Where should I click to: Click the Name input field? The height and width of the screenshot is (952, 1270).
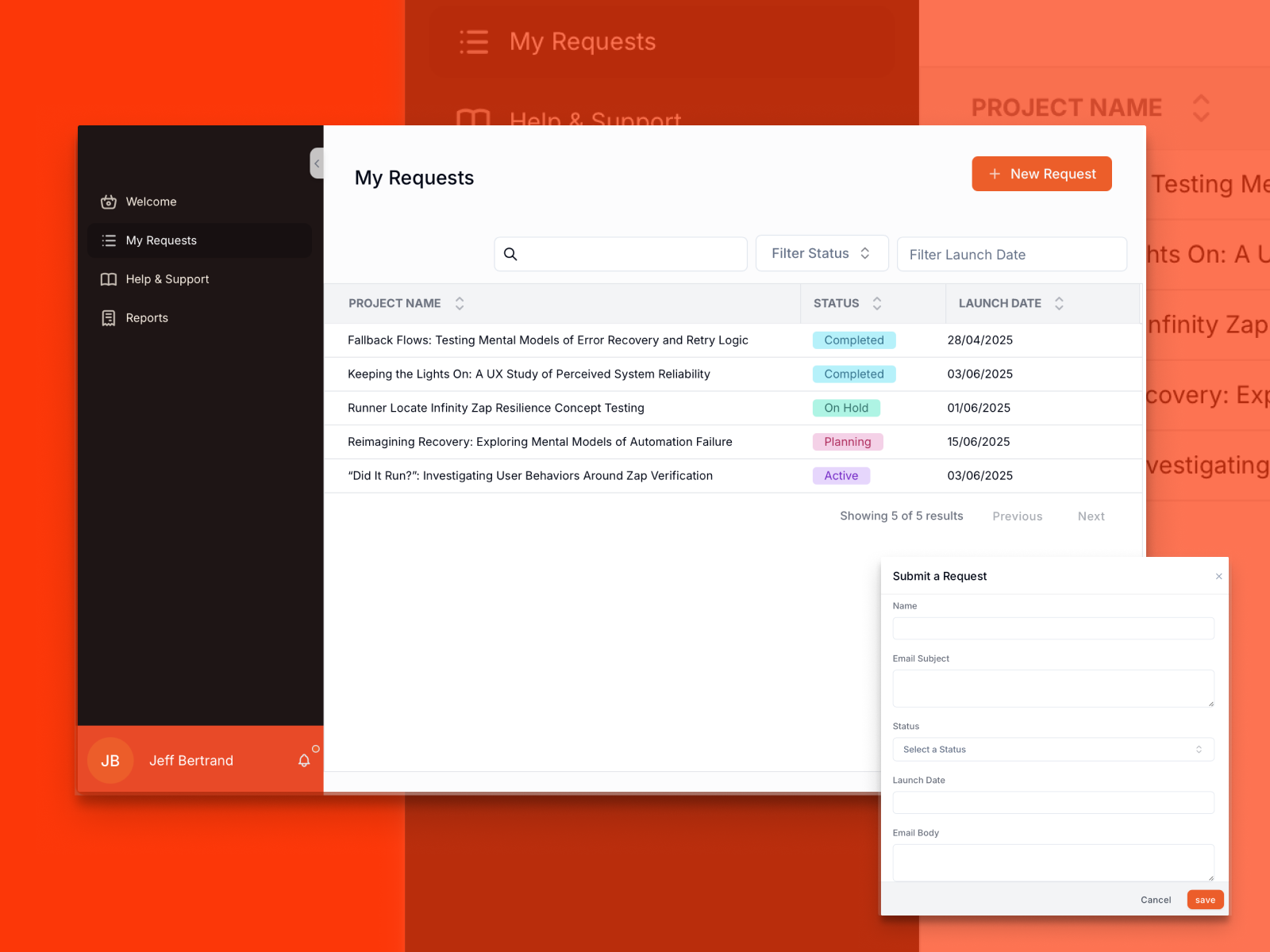point(1053,628)
